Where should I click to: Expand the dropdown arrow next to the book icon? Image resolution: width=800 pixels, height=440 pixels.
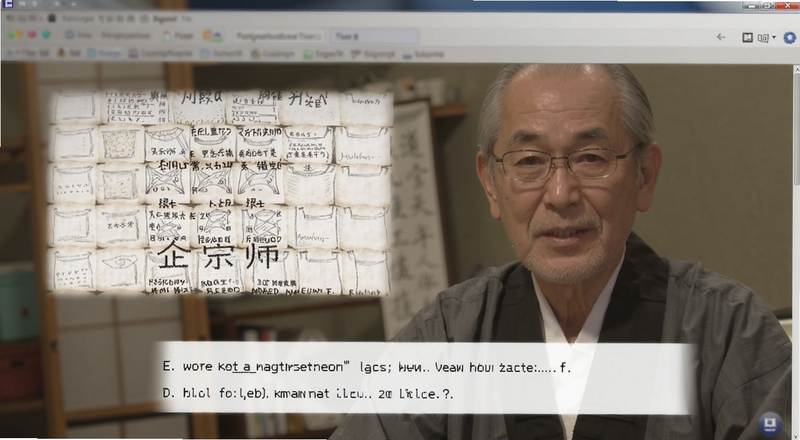pos(774,37)
